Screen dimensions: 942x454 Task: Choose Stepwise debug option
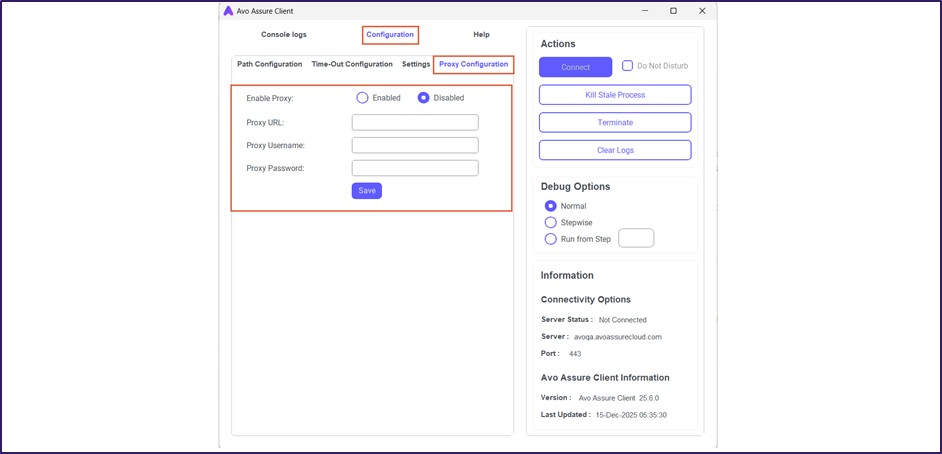[x=550, y=222]
